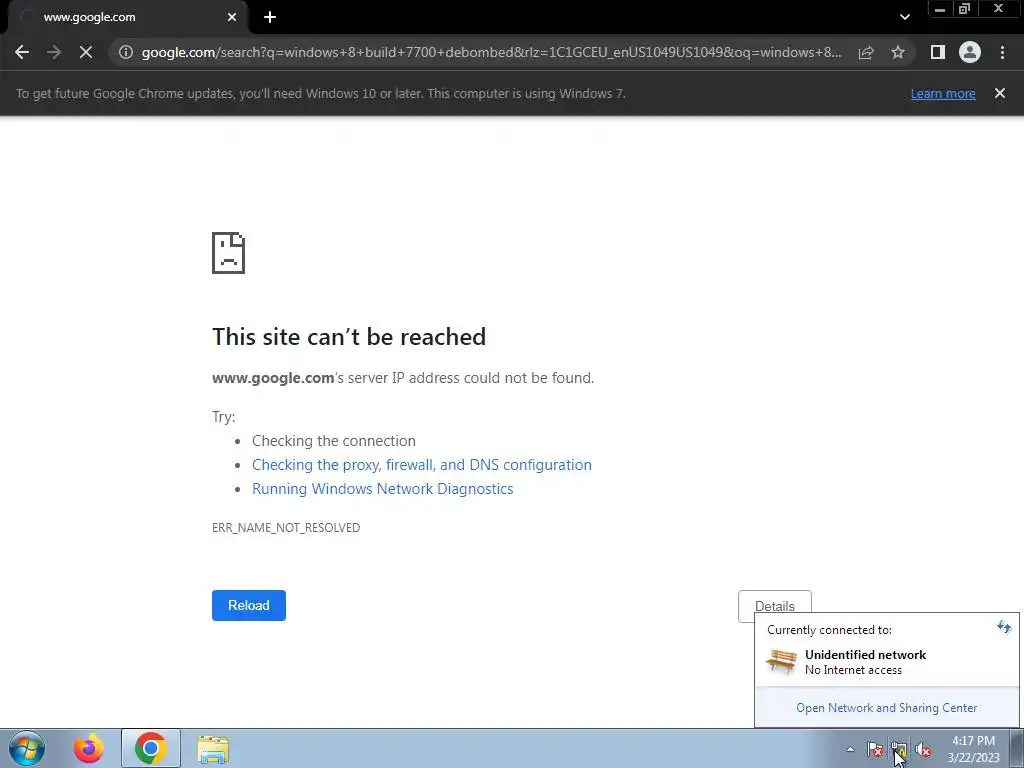Open the Chrome side panel

tap(938, 52)
